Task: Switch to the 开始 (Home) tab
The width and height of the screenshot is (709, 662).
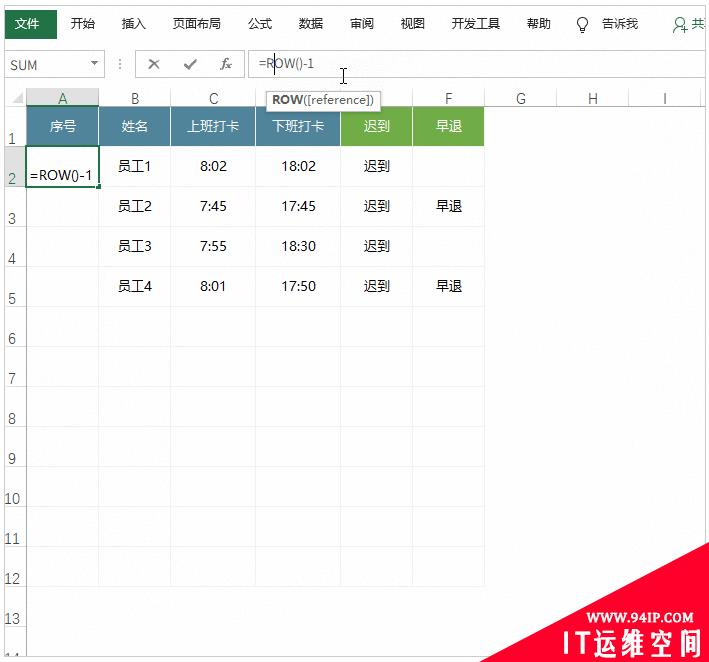Action: [83, 24]
